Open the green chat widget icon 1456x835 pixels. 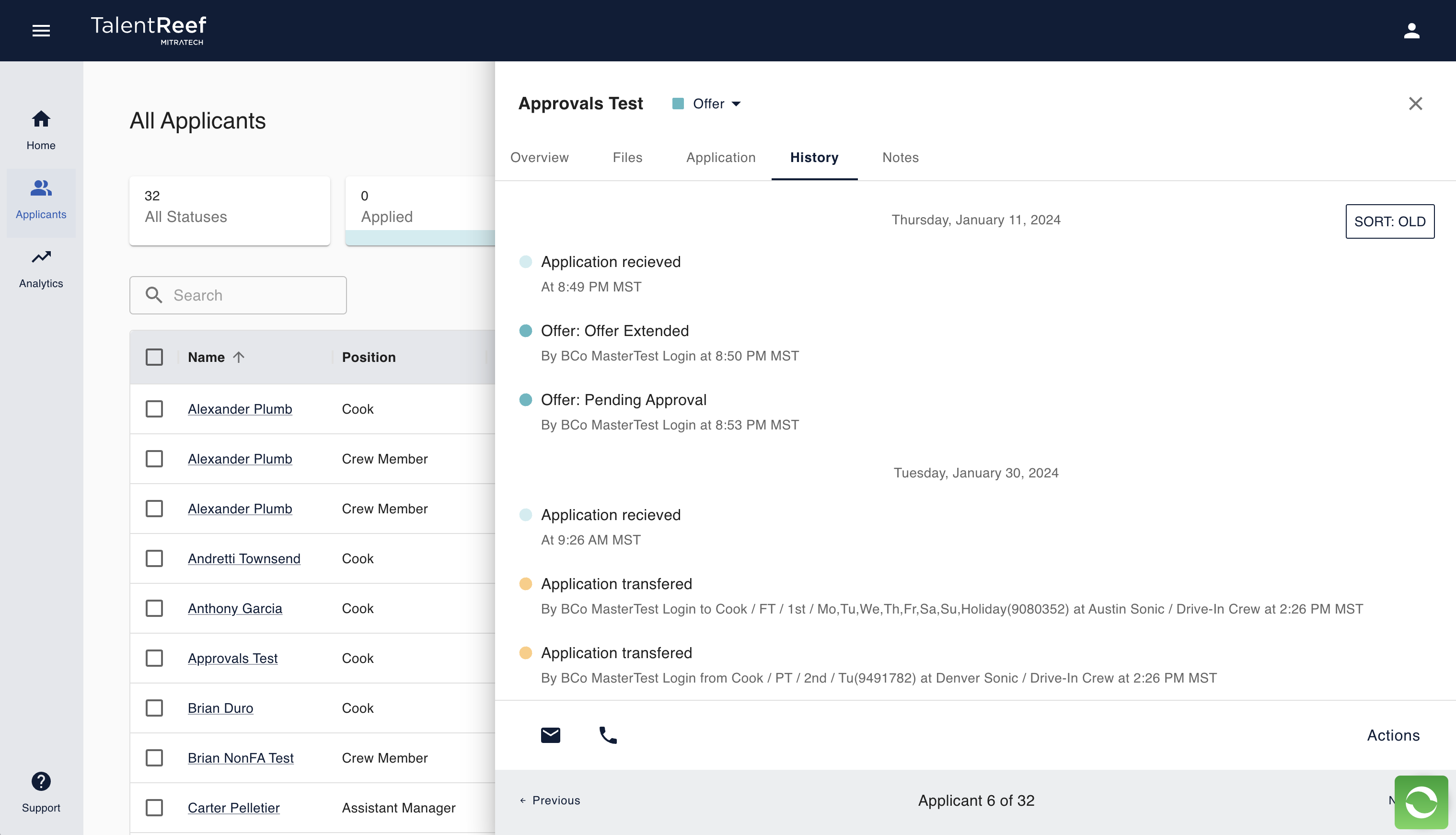tap(1421, 802)
